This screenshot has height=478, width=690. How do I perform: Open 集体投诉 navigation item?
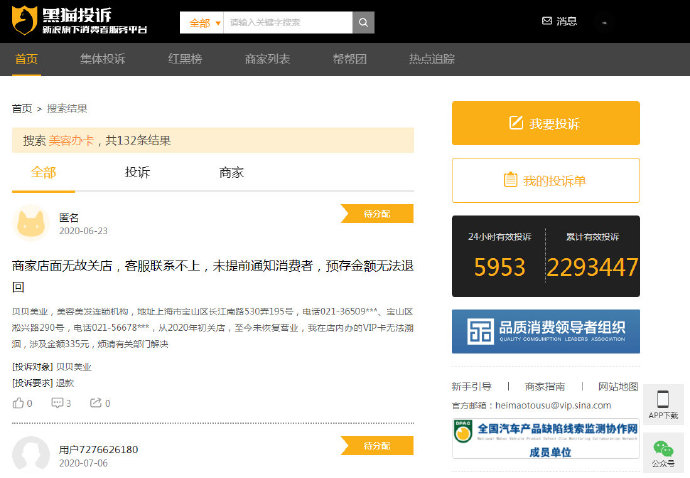[x=103, y=59]
